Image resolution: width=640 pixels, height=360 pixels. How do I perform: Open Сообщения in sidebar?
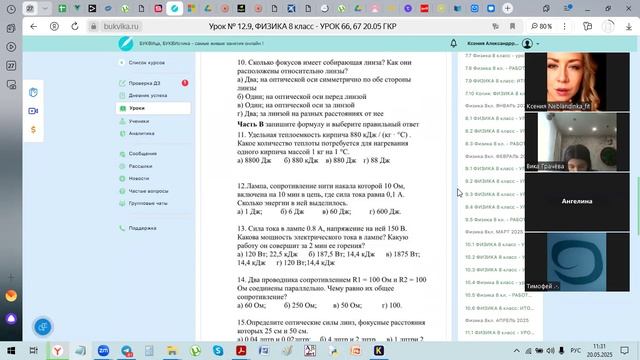(x=142, y=154)
